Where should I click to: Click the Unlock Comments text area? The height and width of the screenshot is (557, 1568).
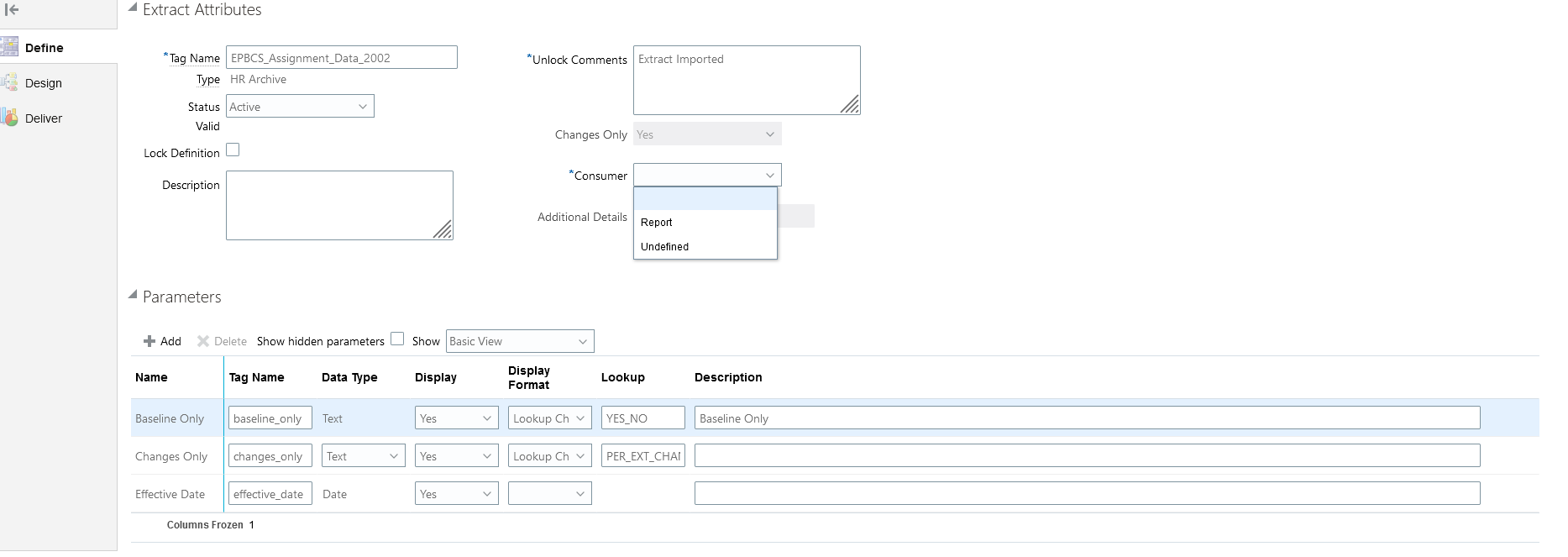[x=746, y=80]
